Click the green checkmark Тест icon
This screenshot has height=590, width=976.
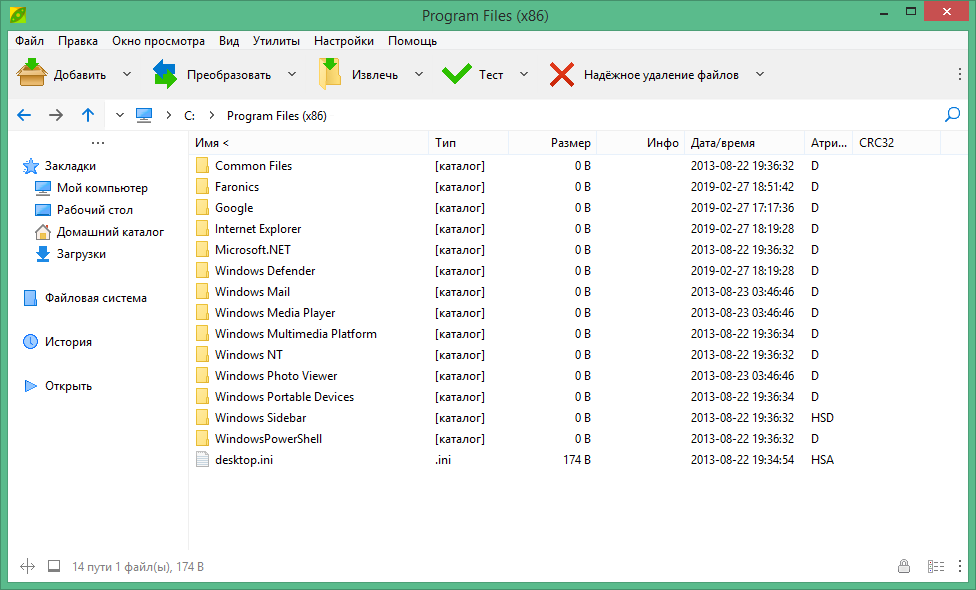[x=457, y=74]
